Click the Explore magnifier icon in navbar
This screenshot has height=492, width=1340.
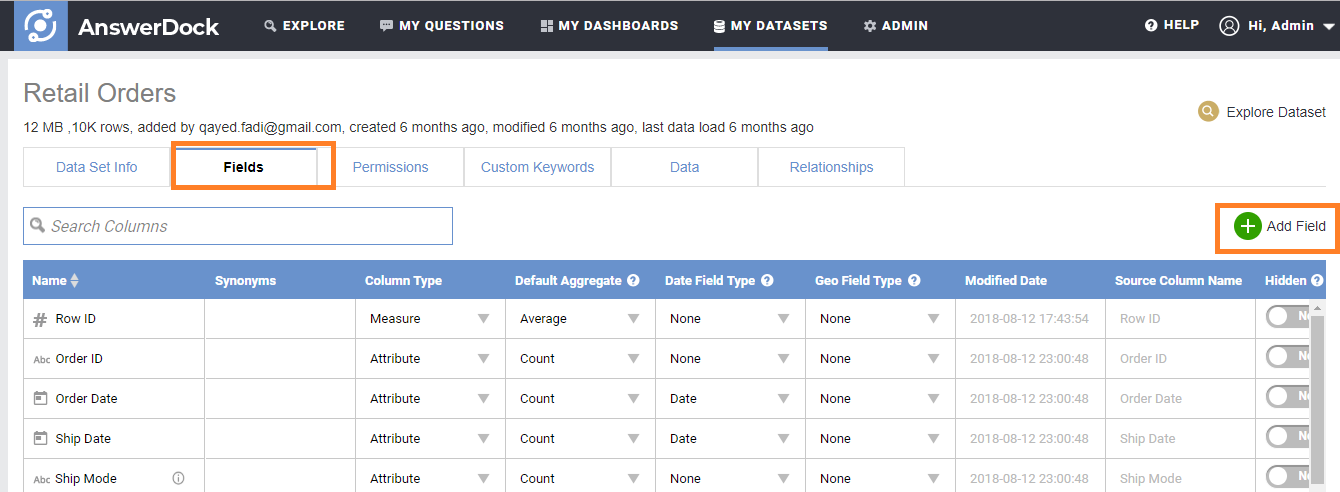(270, 26)
